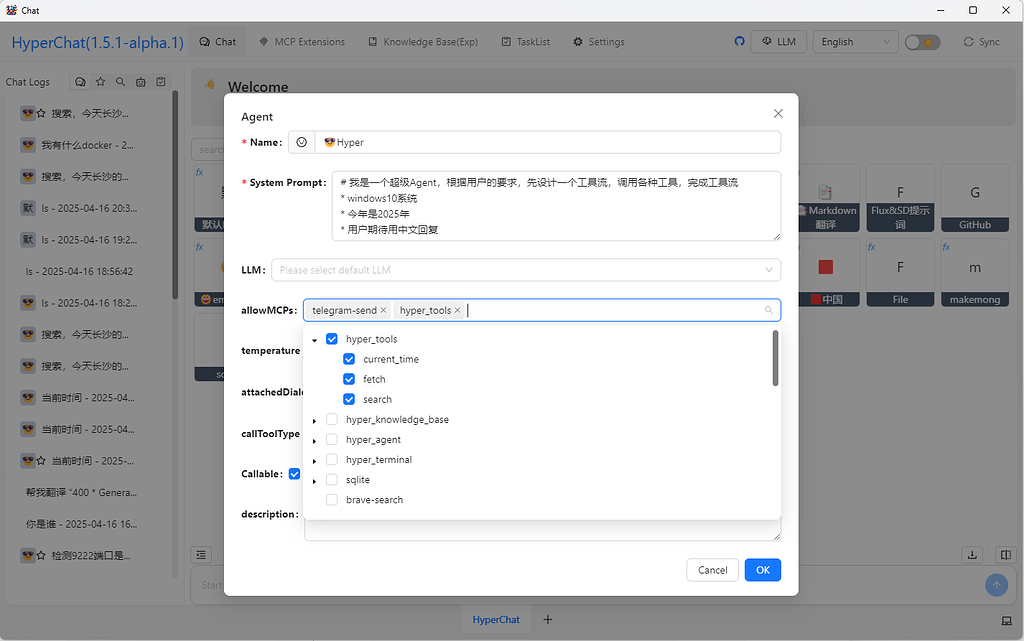Check the sqlite checkbox
1024x641 pixels.
click(332, 480)
